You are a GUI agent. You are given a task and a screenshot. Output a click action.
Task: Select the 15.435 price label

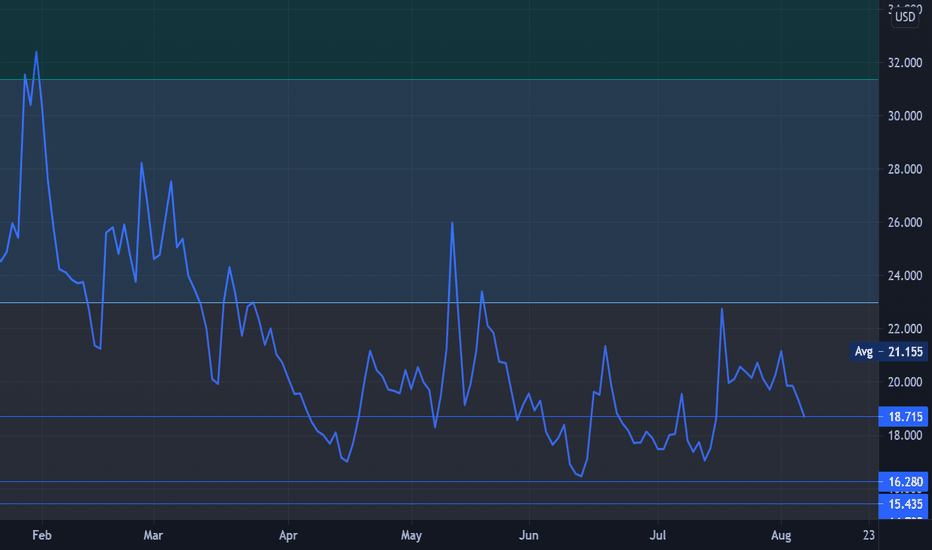pos(903,504)
